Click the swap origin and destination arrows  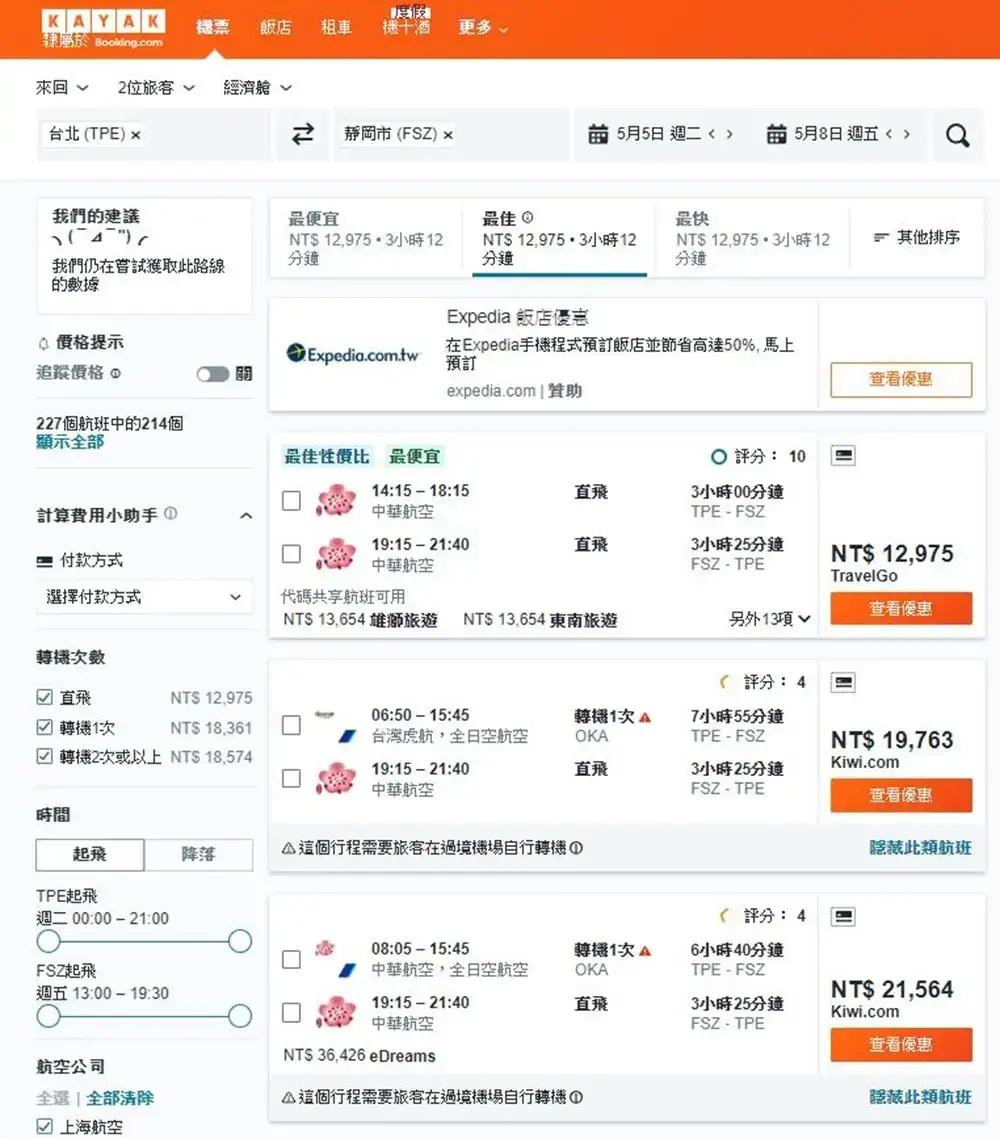[302, 134]
